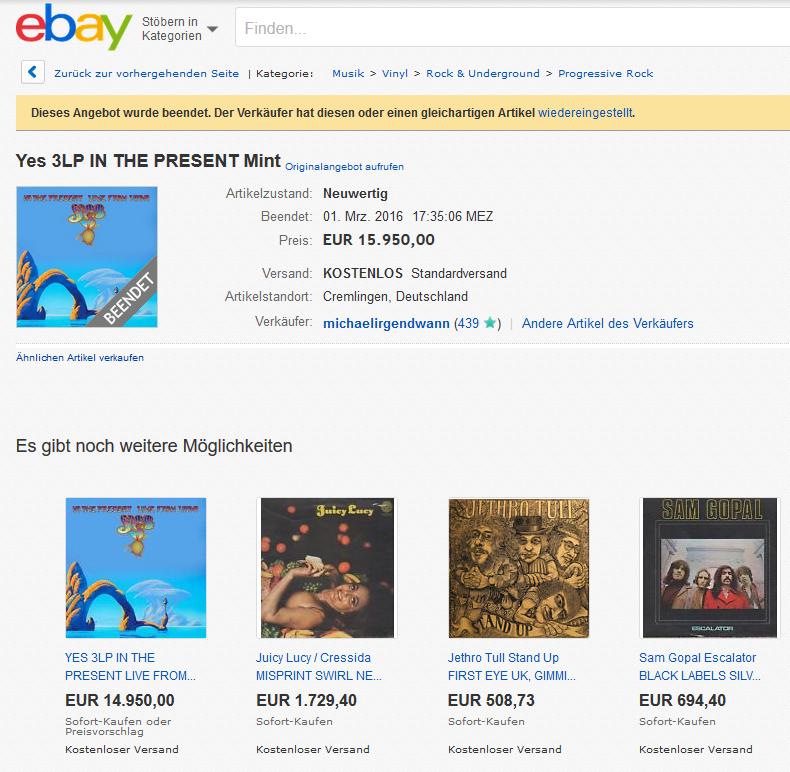This screenshot has height=772, width=790.
Task: Open the 'Stöbern in Kategorien' dropdown
Action: (180, 29)
